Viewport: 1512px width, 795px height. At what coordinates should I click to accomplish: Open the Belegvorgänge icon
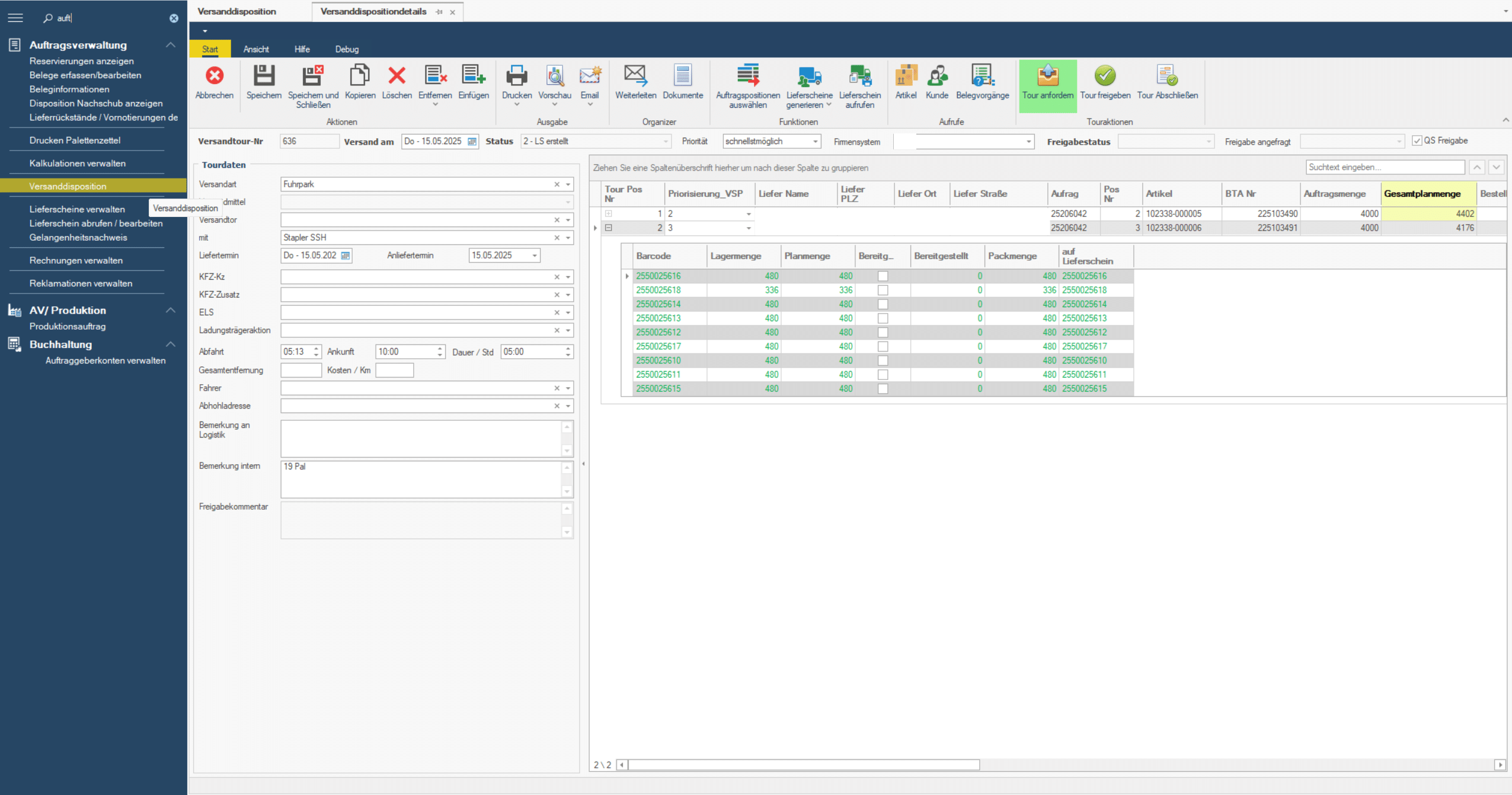coord(982,76)
